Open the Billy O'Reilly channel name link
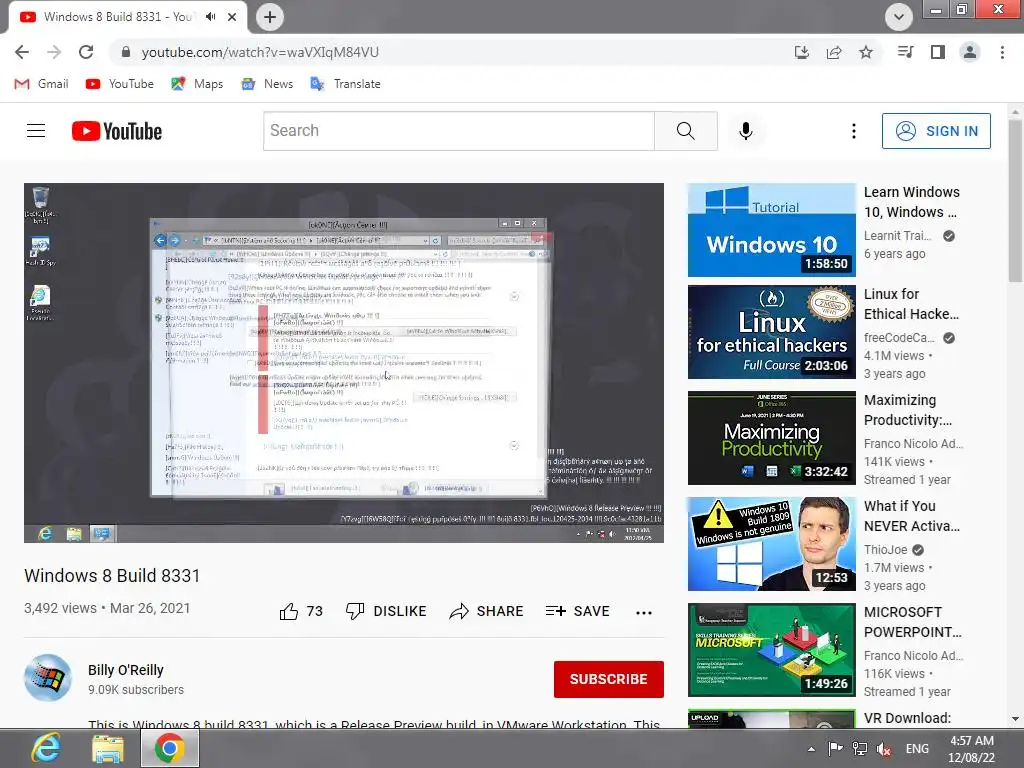This screenshot has height=768, width=1024. [x=125, y=670]
